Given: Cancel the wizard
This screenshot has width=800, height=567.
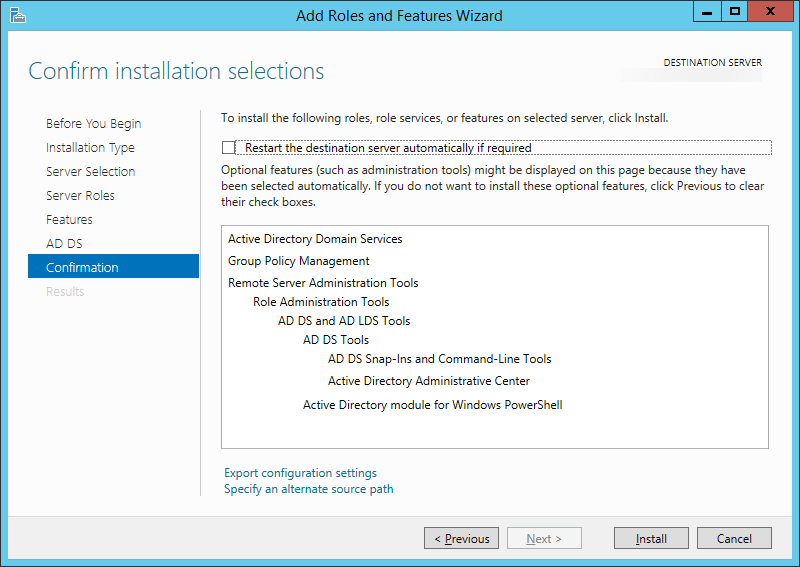Looking at the screenshot, I should tap(734, 538).
